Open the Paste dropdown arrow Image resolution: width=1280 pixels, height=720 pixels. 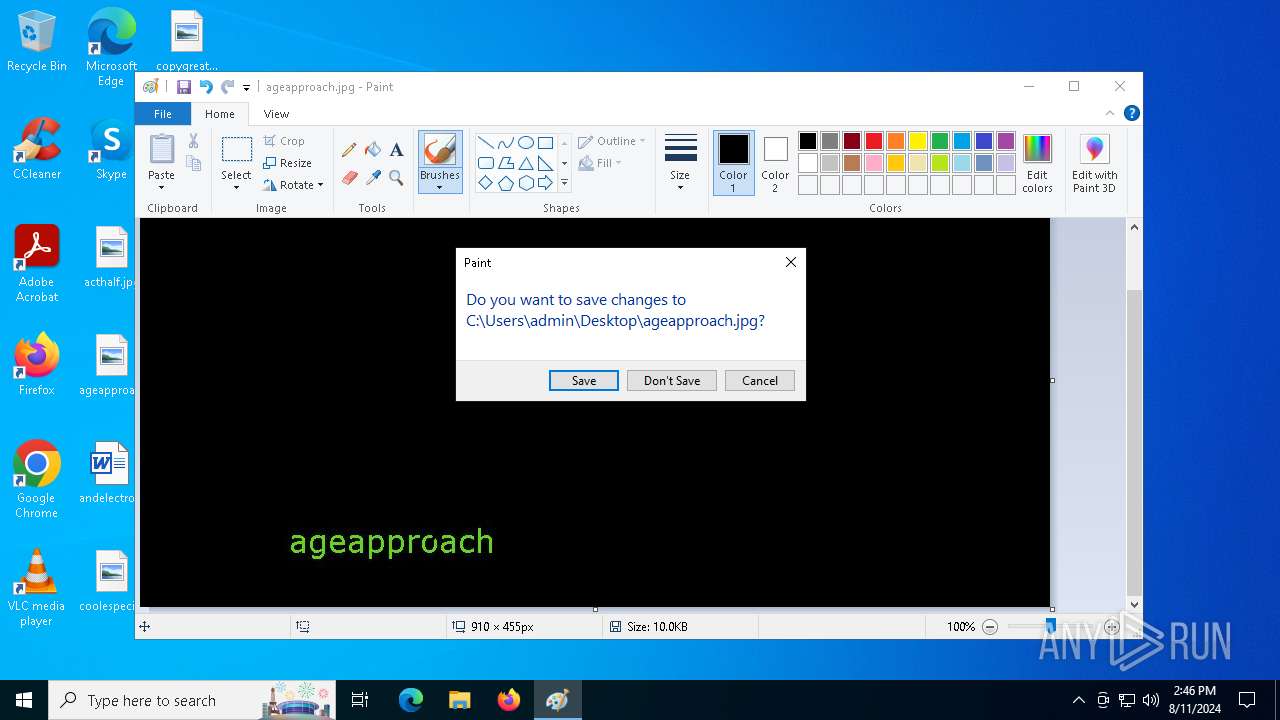click(162, 187)
